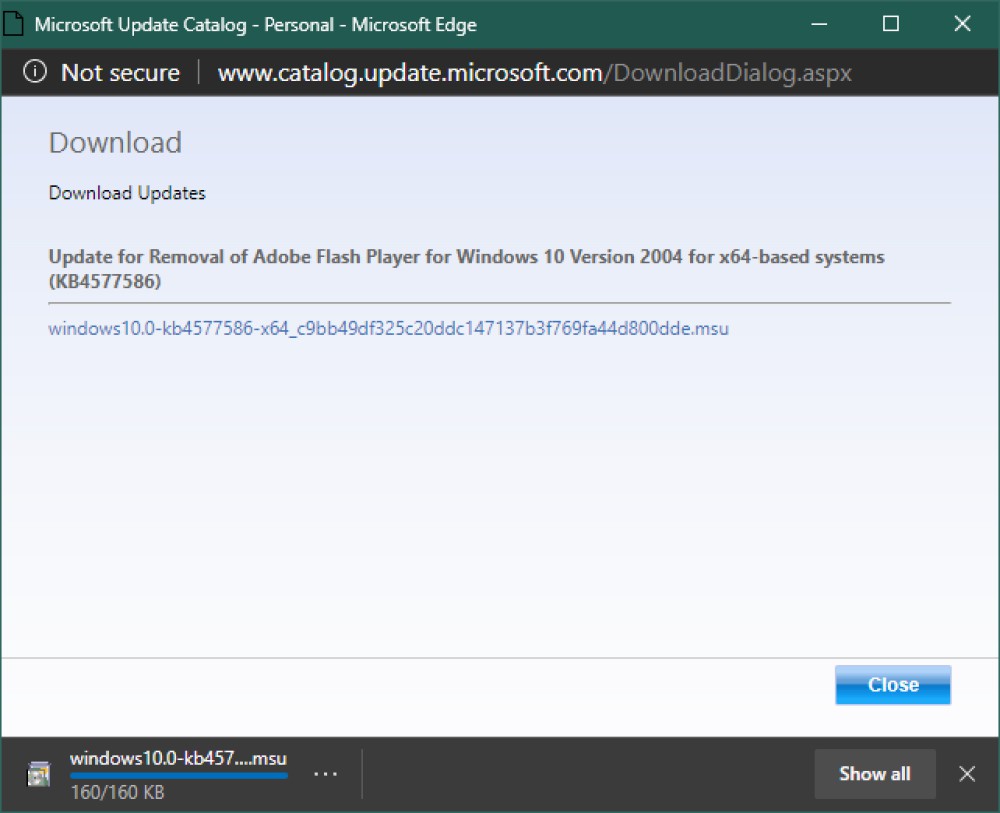Screen dimensions: 1000x813
Task: Download the windows10.0-kb4577586-x64 msu link
Action: point(388,328)
